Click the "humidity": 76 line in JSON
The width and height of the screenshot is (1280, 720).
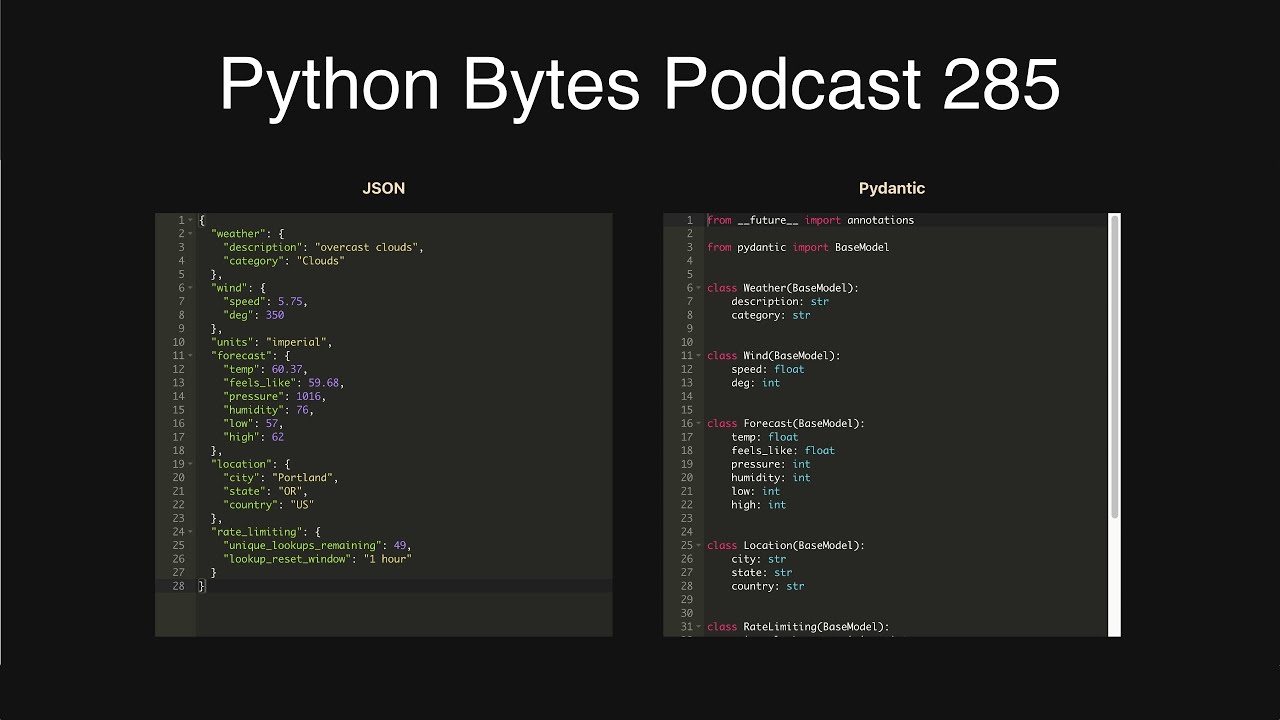pyautogui.click(x=268, y=410)
